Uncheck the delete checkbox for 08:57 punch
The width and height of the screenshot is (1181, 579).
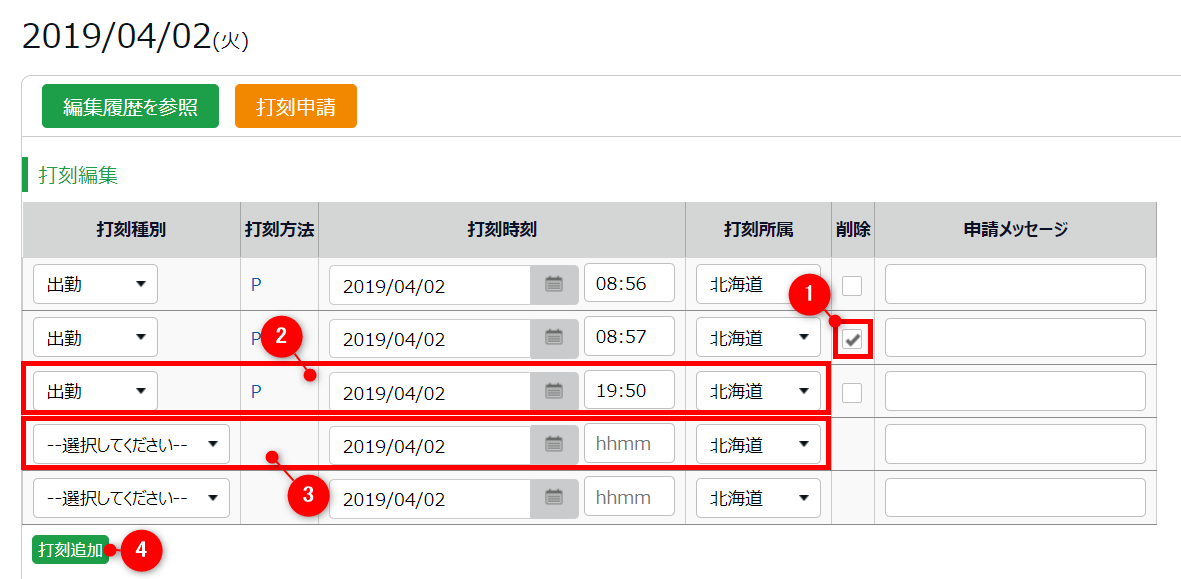click(x=852, y=339)
